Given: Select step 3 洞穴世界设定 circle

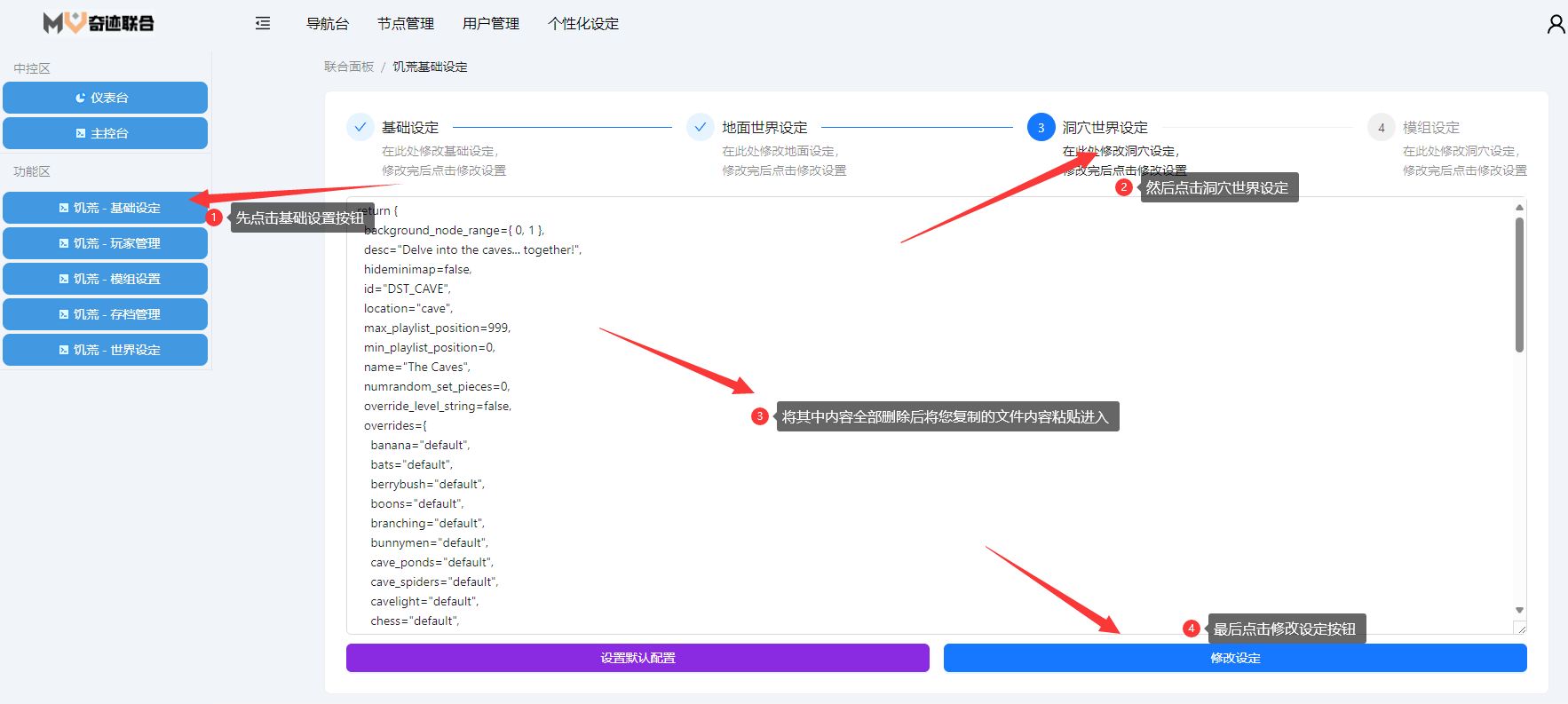Looking at the screenshot, I should 1041,127.
